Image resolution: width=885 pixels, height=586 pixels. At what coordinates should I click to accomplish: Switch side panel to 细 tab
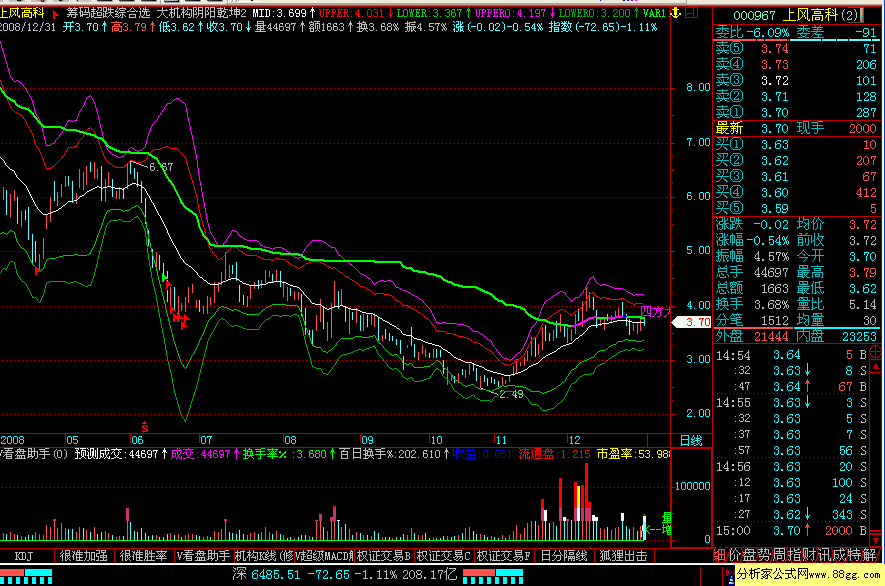click(720, 555)
